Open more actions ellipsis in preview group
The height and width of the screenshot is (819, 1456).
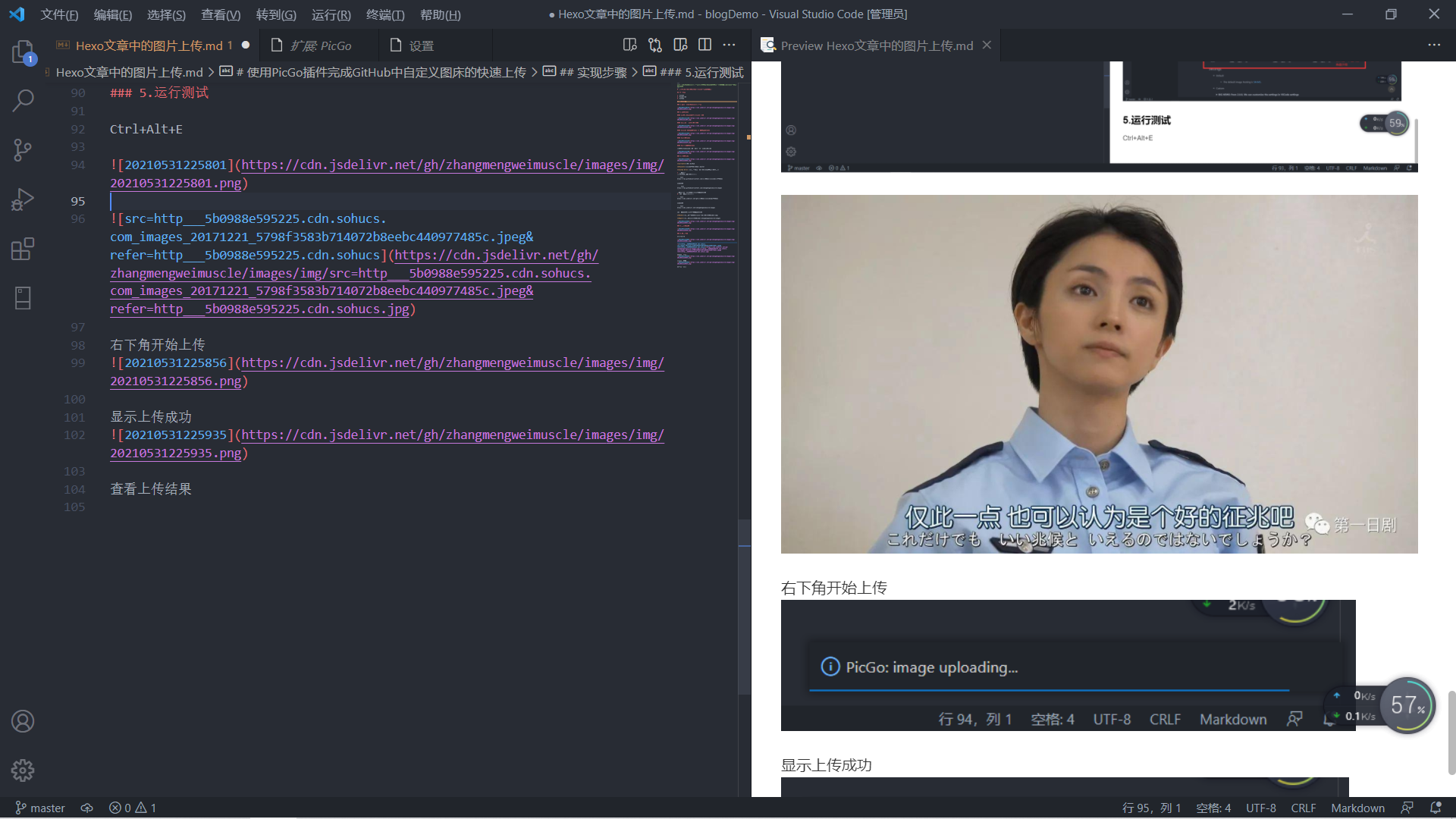point(1434,45)
